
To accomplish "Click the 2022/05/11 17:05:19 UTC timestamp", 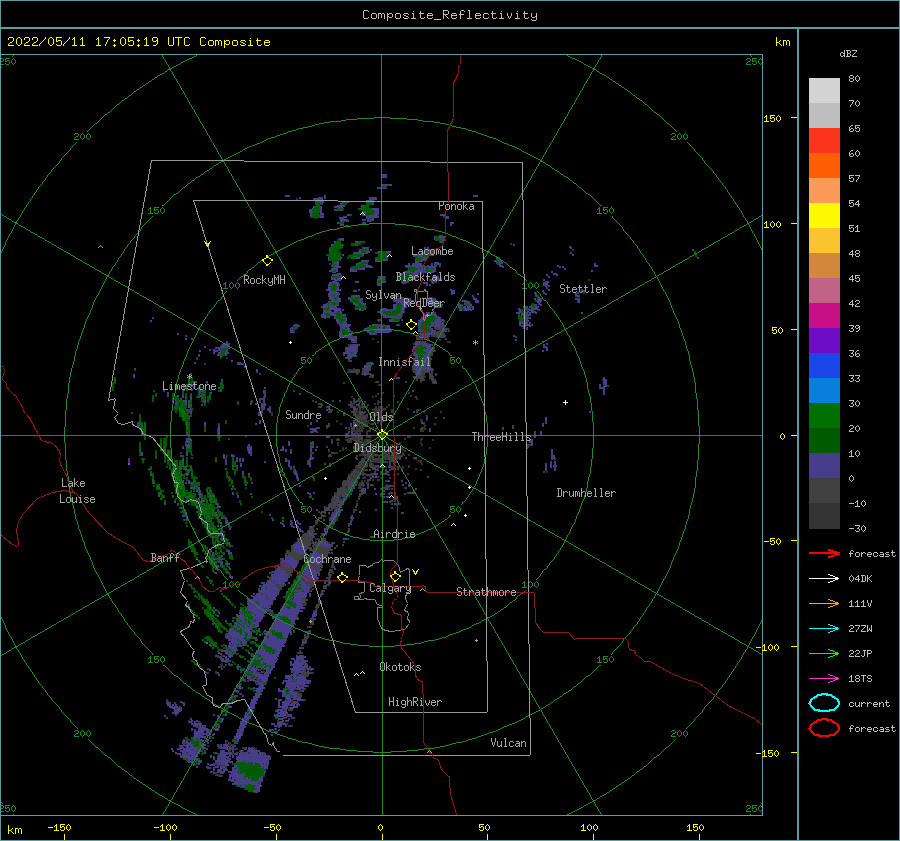I will pyautogui.click(x=99, y=42).
